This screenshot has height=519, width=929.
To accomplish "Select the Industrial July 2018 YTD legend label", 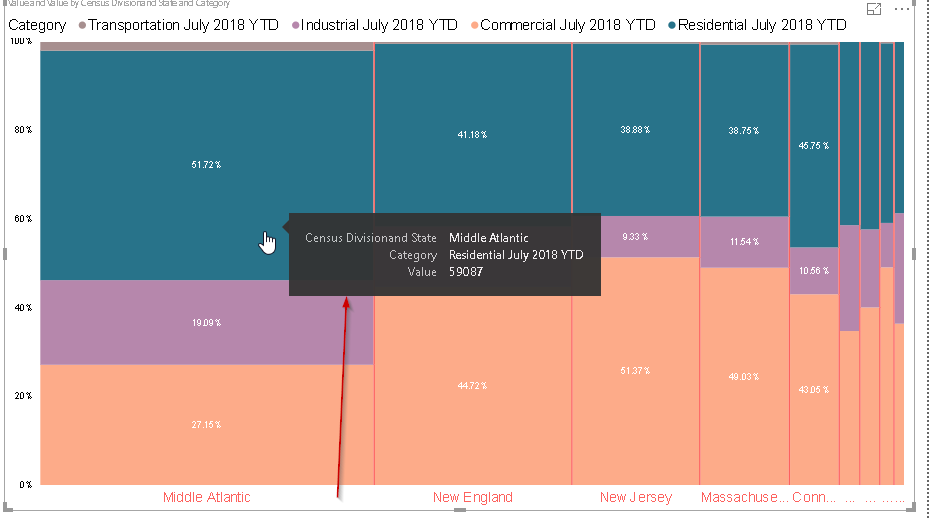I will pyautogui.click(x=379, y=25).
